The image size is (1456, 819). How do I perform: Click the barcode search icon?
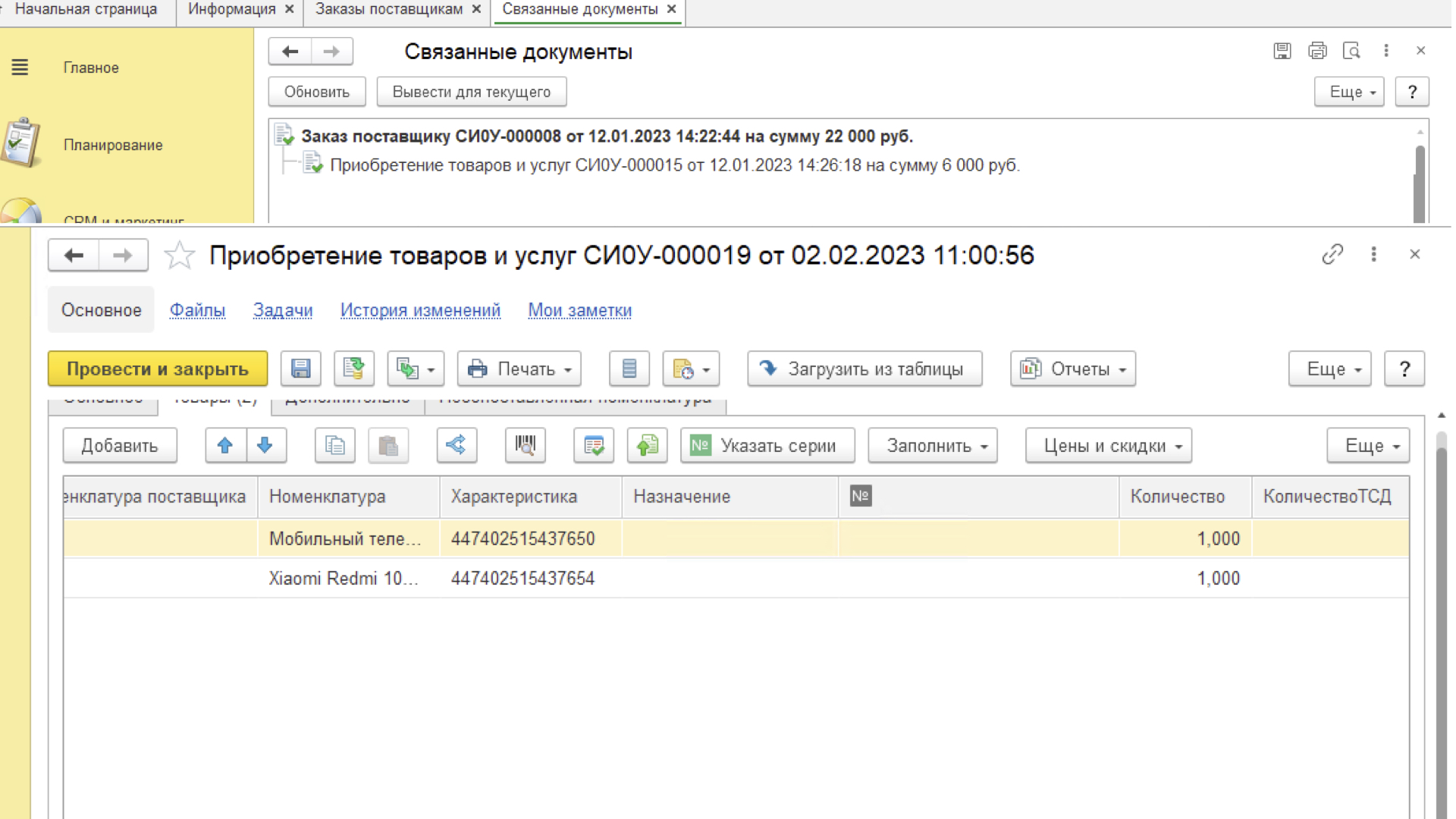click(x=526, y=446)
